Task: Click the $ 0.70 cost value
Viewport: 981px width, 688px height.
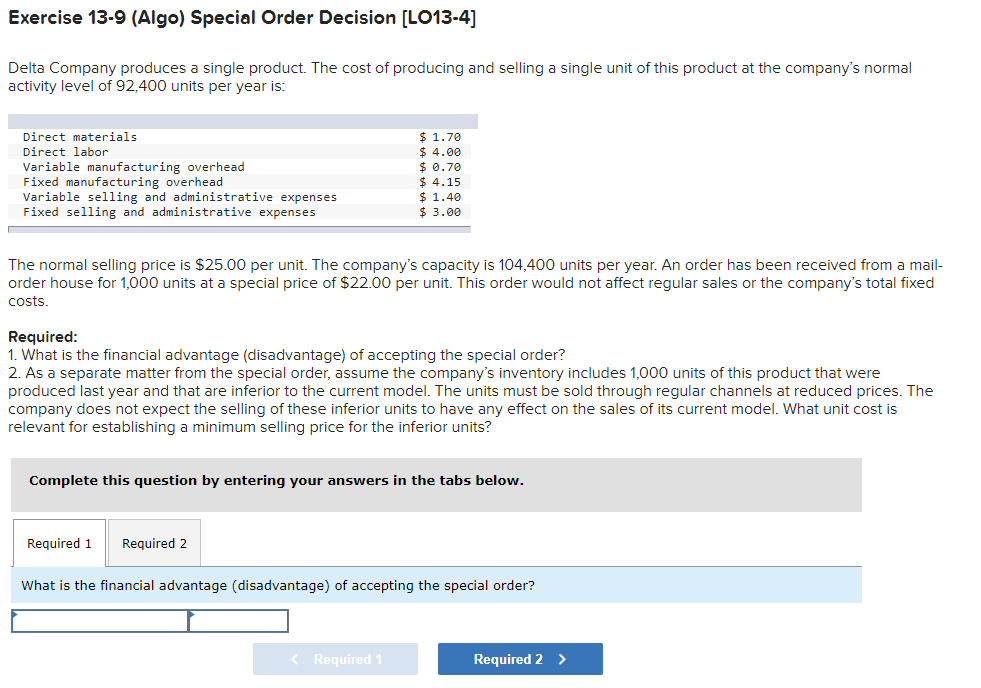Action: click(x=440, y=167)
